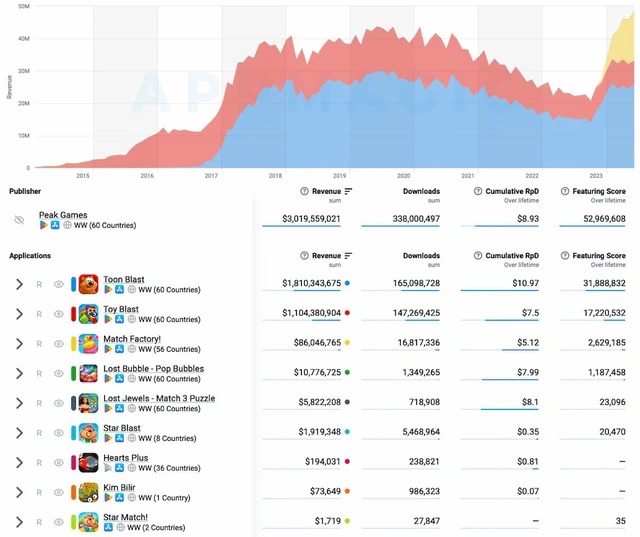
Task: Click the yellow color swatch for Match Factory!
Action: click(x=347, y=343)
